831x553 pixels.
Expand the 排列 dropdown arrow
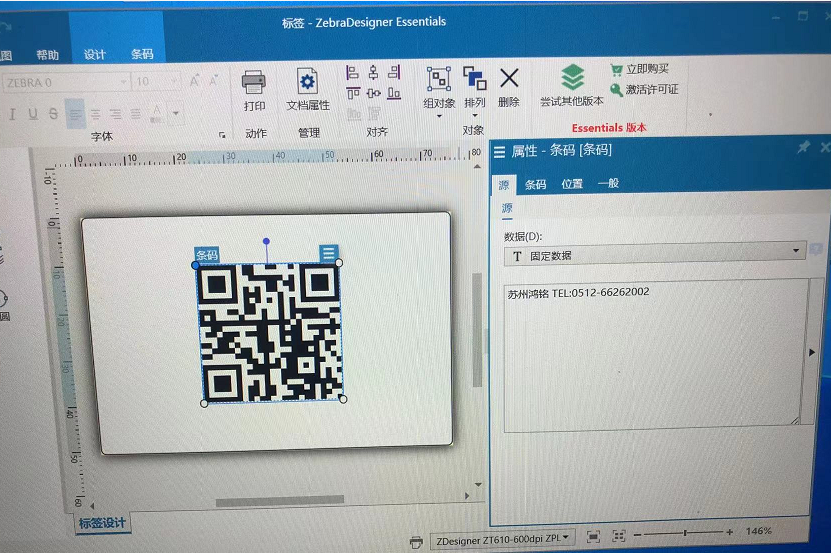tap(475, 115)
